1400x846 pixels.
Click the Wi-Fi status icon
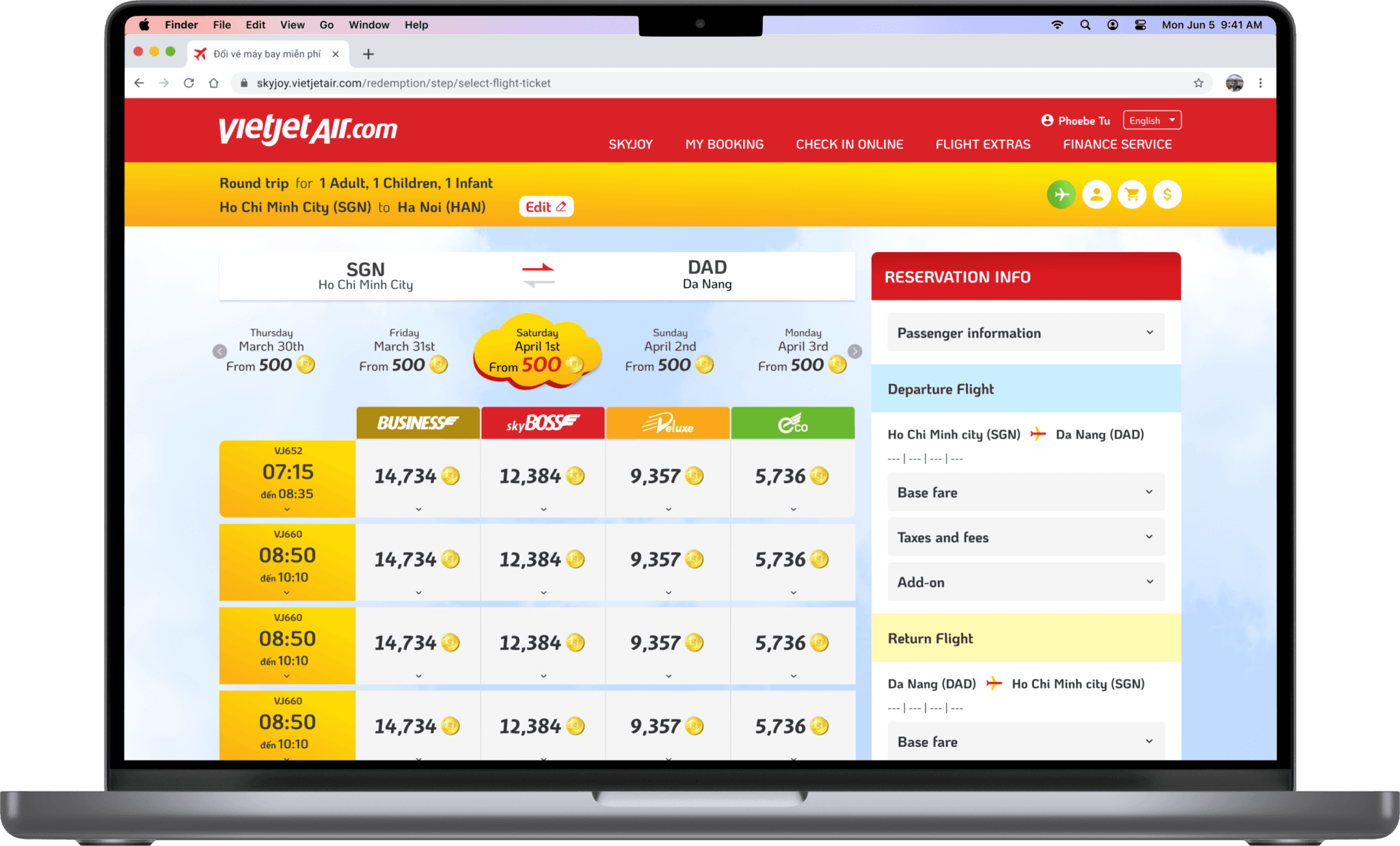coord(1057,25)
